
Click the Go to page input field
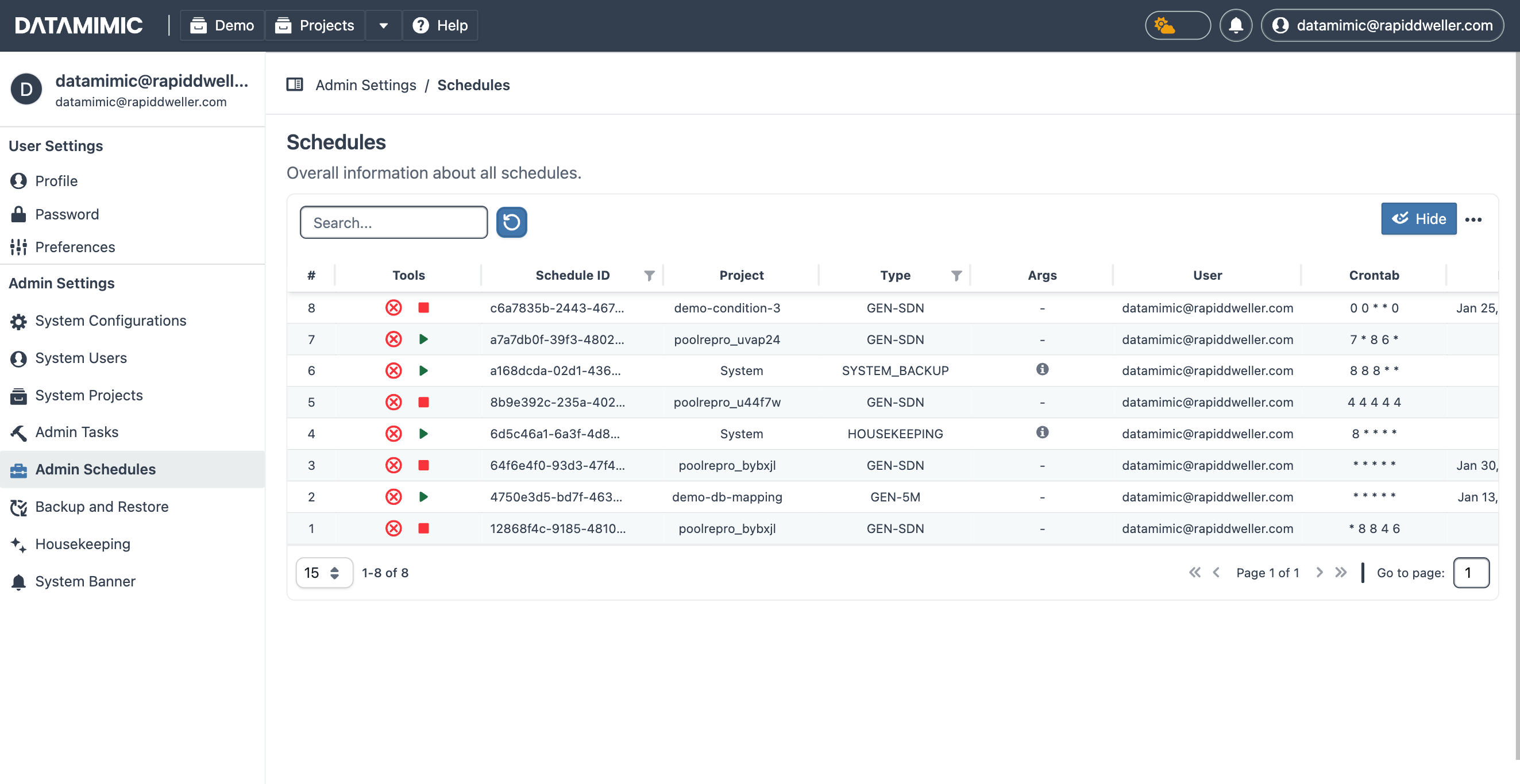pos(1471,572)
